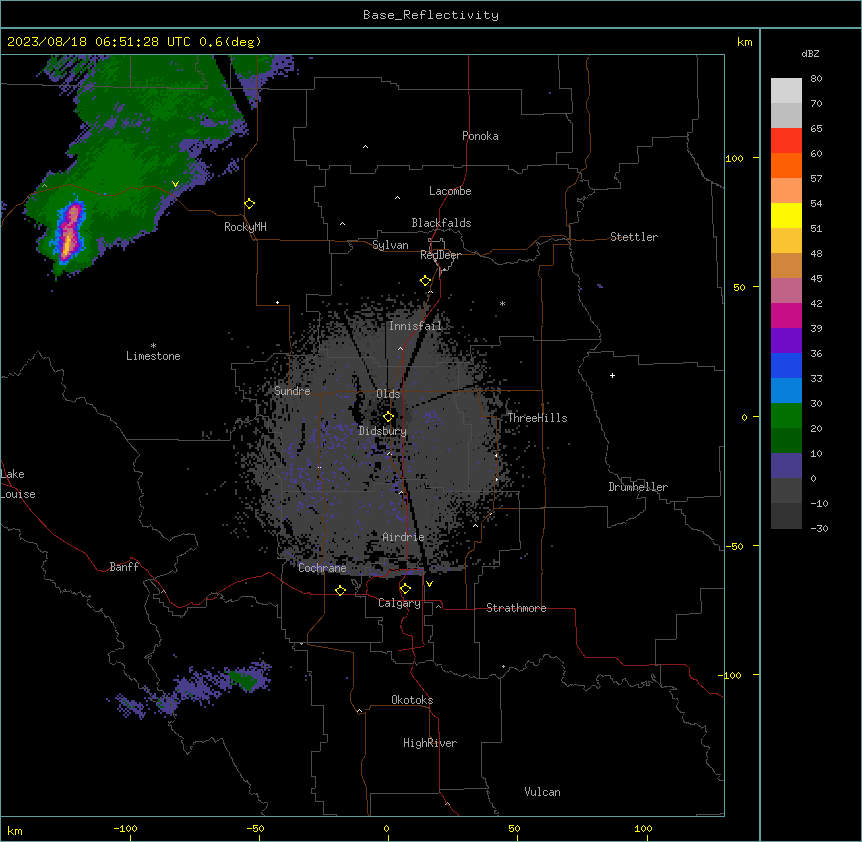Viewport: 862px width, 842px height.
Task: Select the asterisk marker east of Innisfail
Action: [502, 303]
